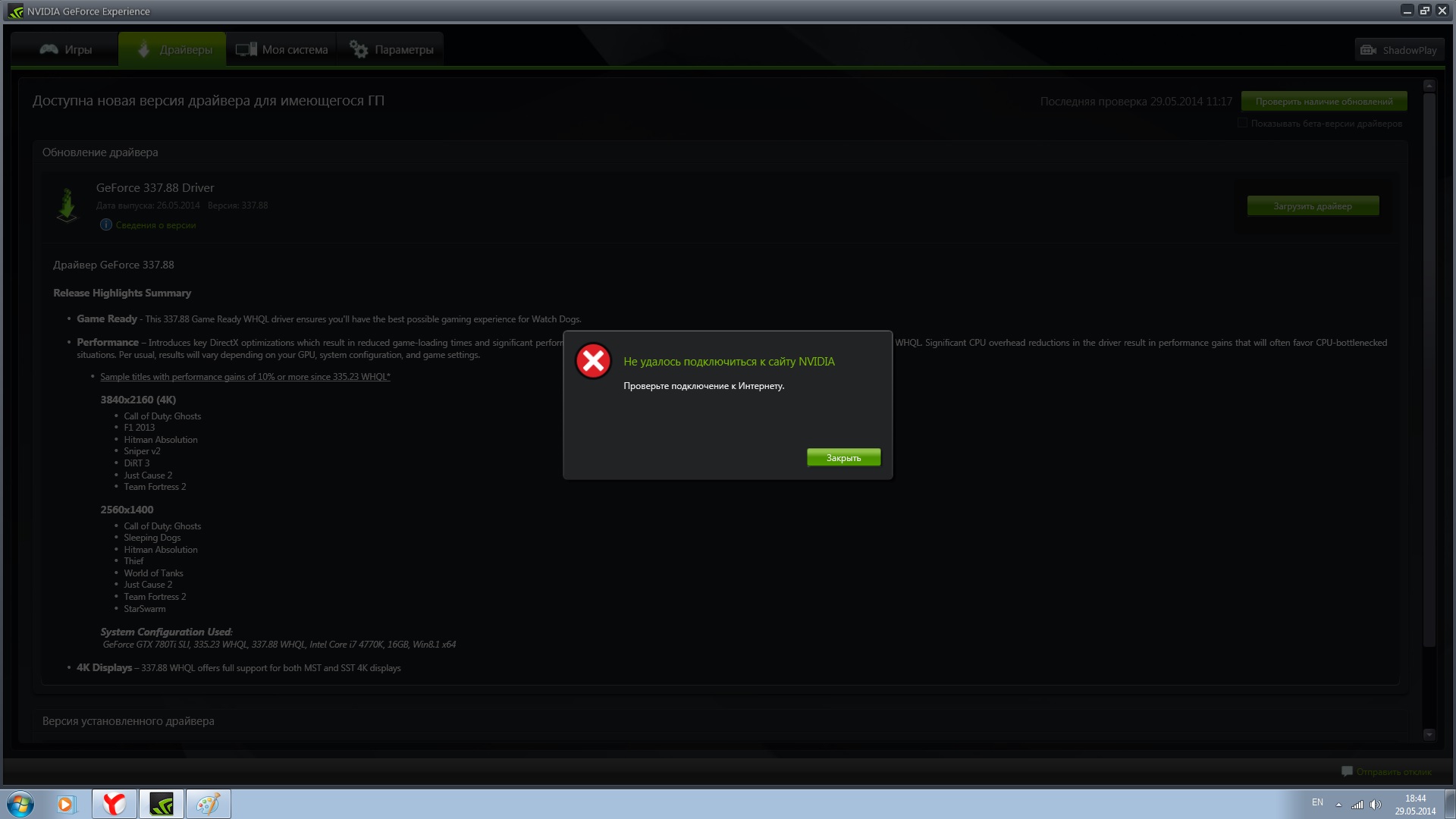Click the Загрузить драйвер button
Viewport: 1456px width, 819px height.
pyautogui.click(x=1313, y=206)
